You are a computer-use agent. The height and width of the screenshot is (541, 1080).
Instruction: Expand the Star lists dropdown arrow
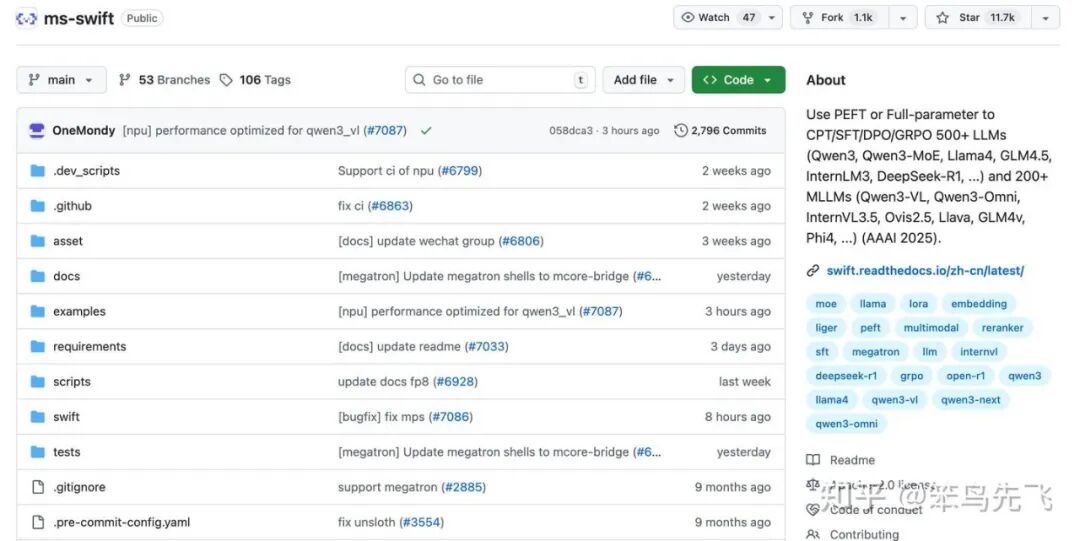tap(1046, 18)
